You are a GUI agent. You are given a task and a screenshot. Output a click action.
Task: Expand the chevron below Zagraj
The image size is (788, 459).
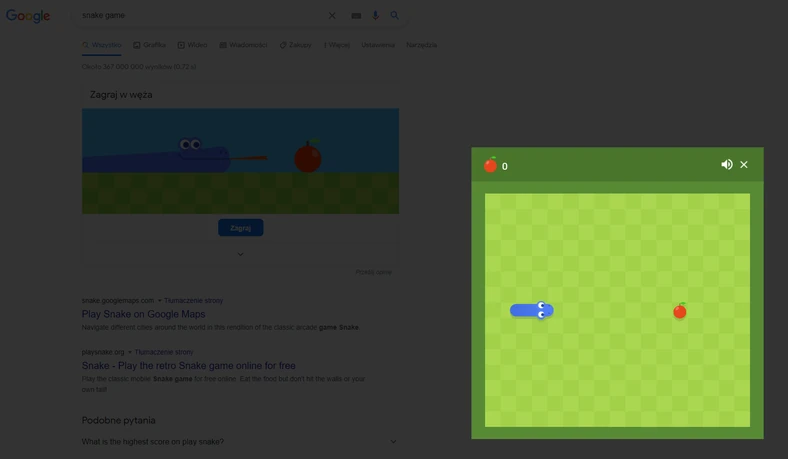coord(241,254)
